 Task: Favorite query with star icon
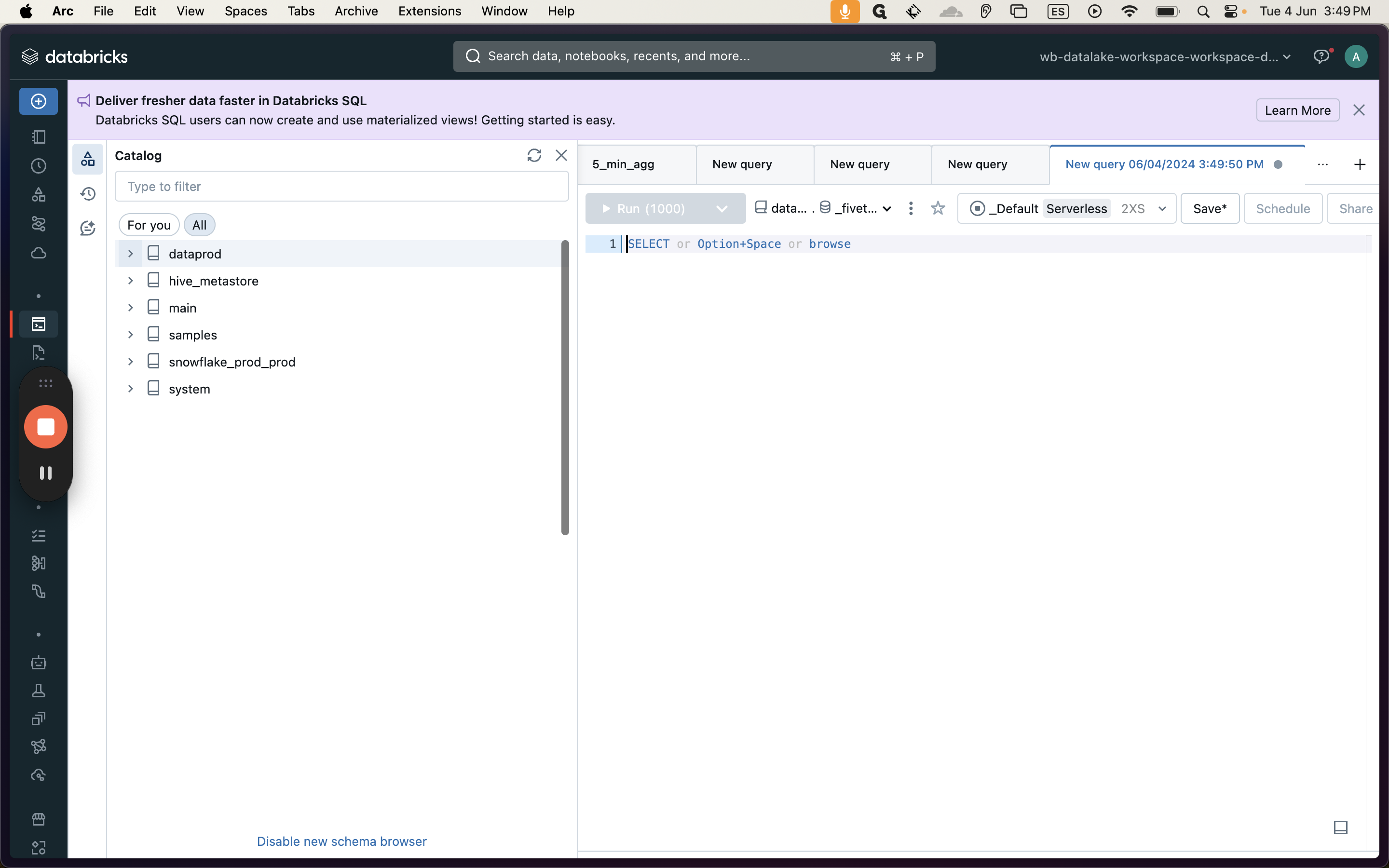(x=938, y=208)
